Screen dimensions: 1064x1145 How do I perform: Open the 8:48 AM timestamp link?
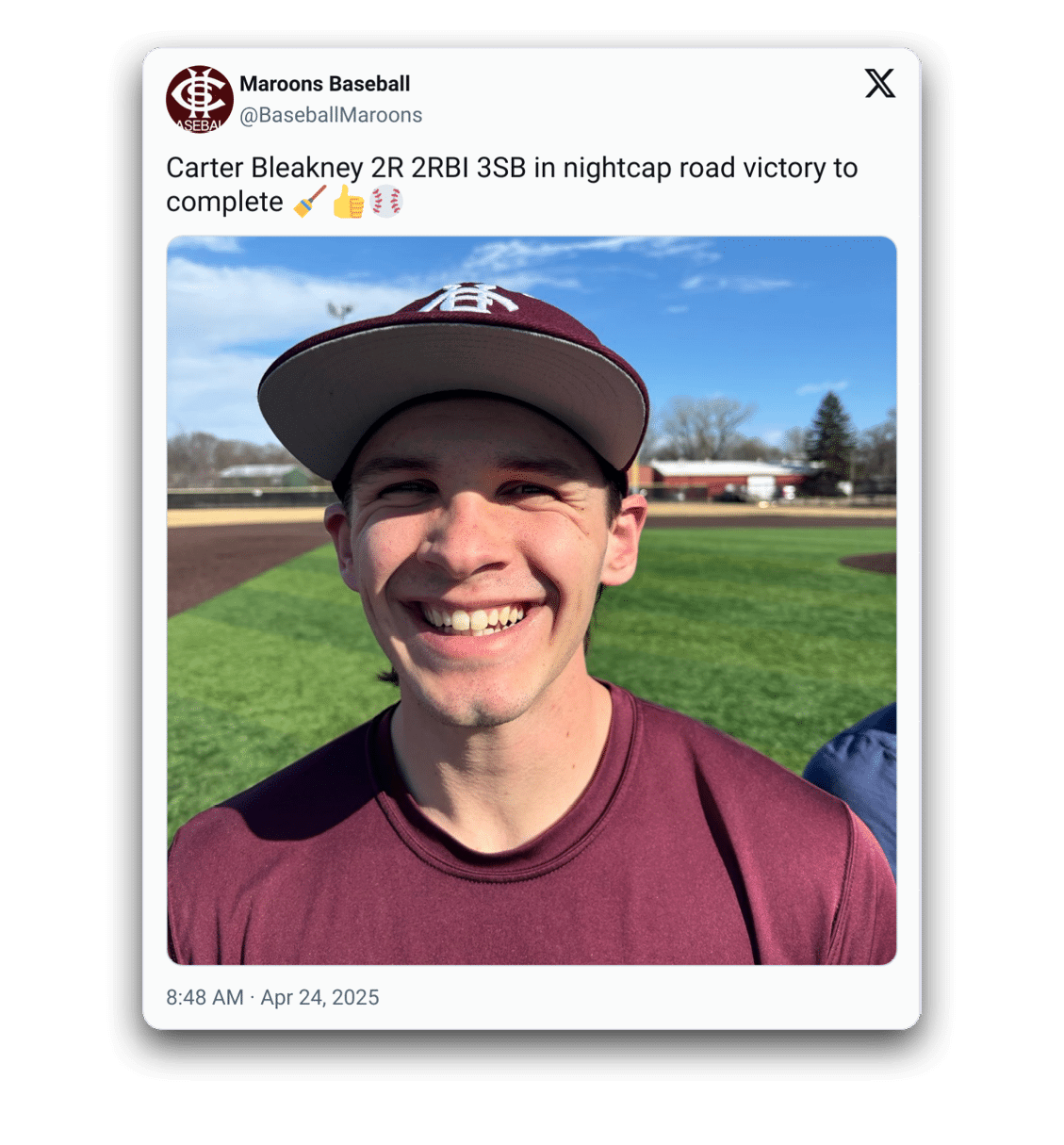click(205, 997)
